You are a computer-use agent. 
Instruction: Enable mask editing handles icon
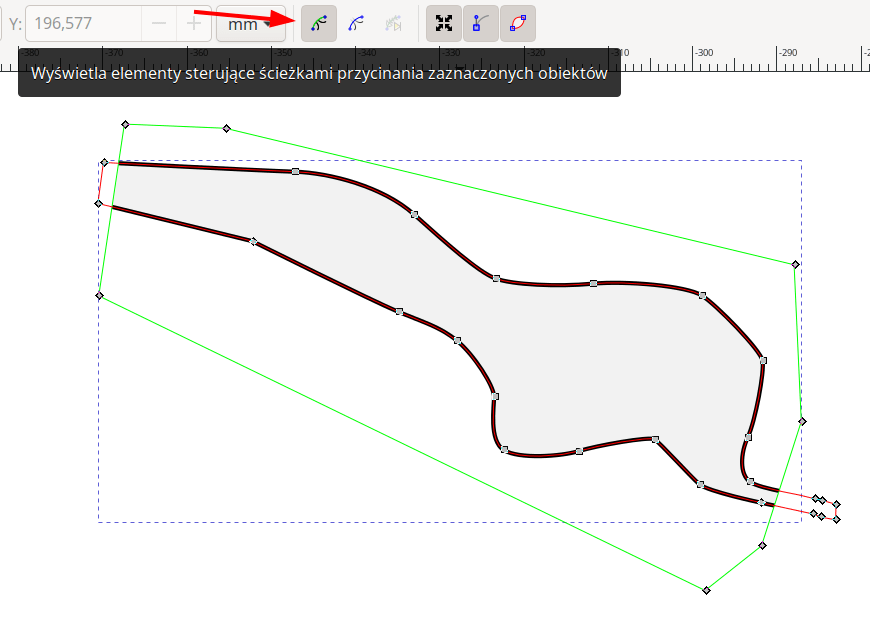click(x=356, y=23)
